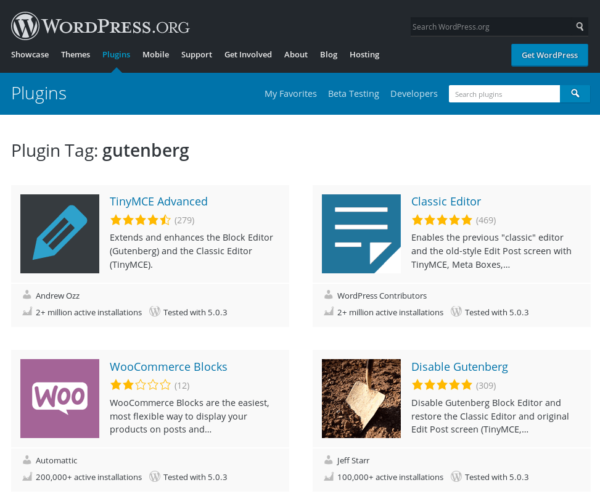The image size is (600, 501).
Task: Click author icon beside Andrew Ozz
Action: pyautogui.click(x=27, y=295)
